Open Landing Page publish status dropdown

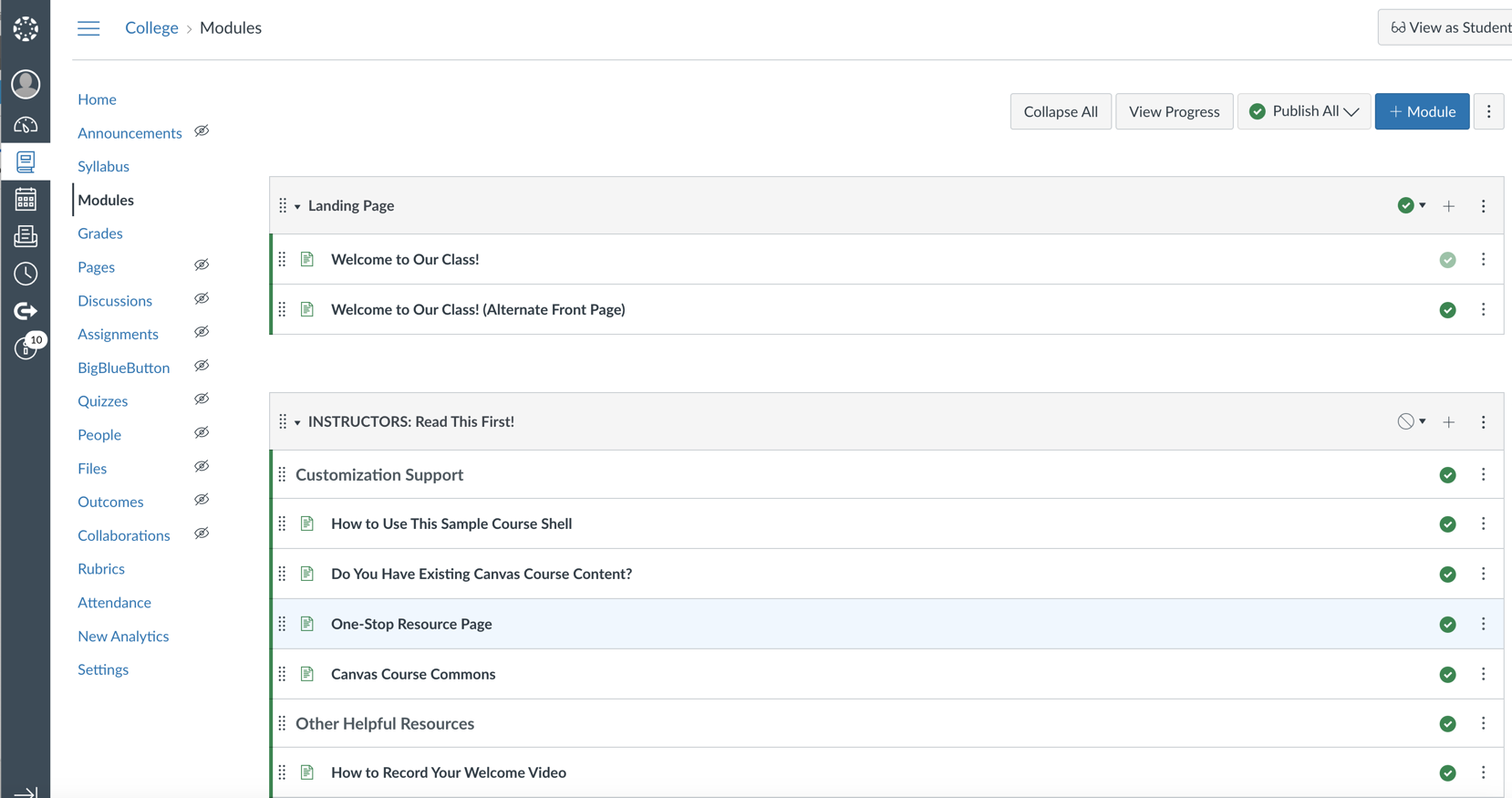pos(1412,206)
